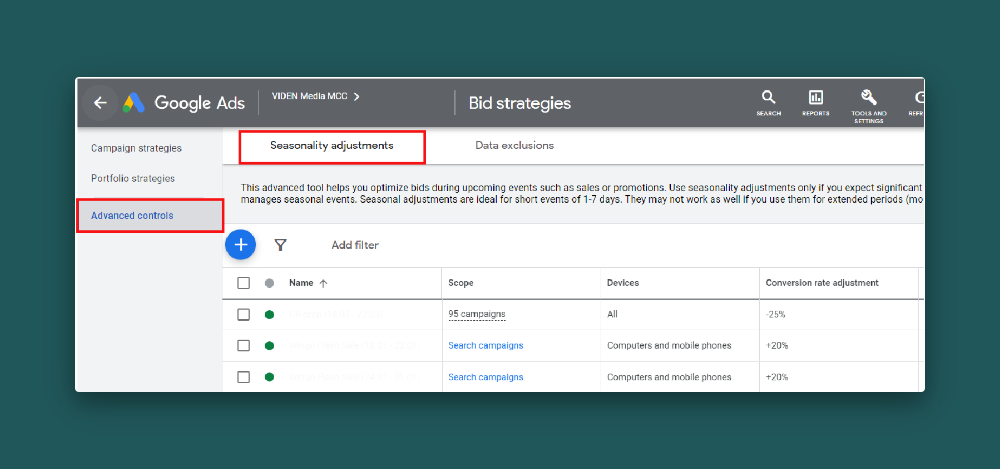Switch to the Data exclusions tab
1000x469 pixels.
515,145
